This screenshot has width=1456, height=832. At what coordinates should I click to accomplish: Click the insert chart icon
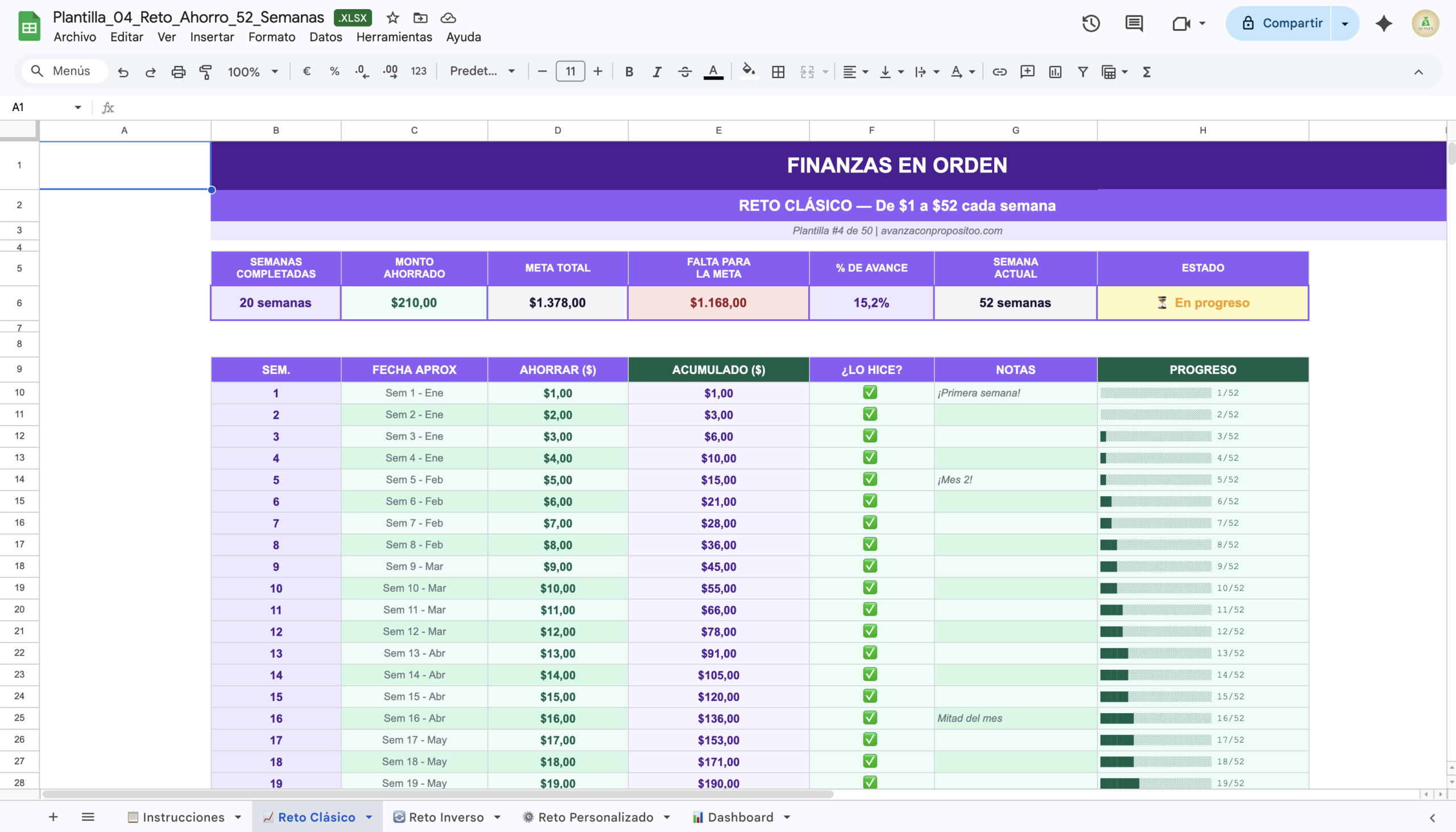[x=1054, y=72]
